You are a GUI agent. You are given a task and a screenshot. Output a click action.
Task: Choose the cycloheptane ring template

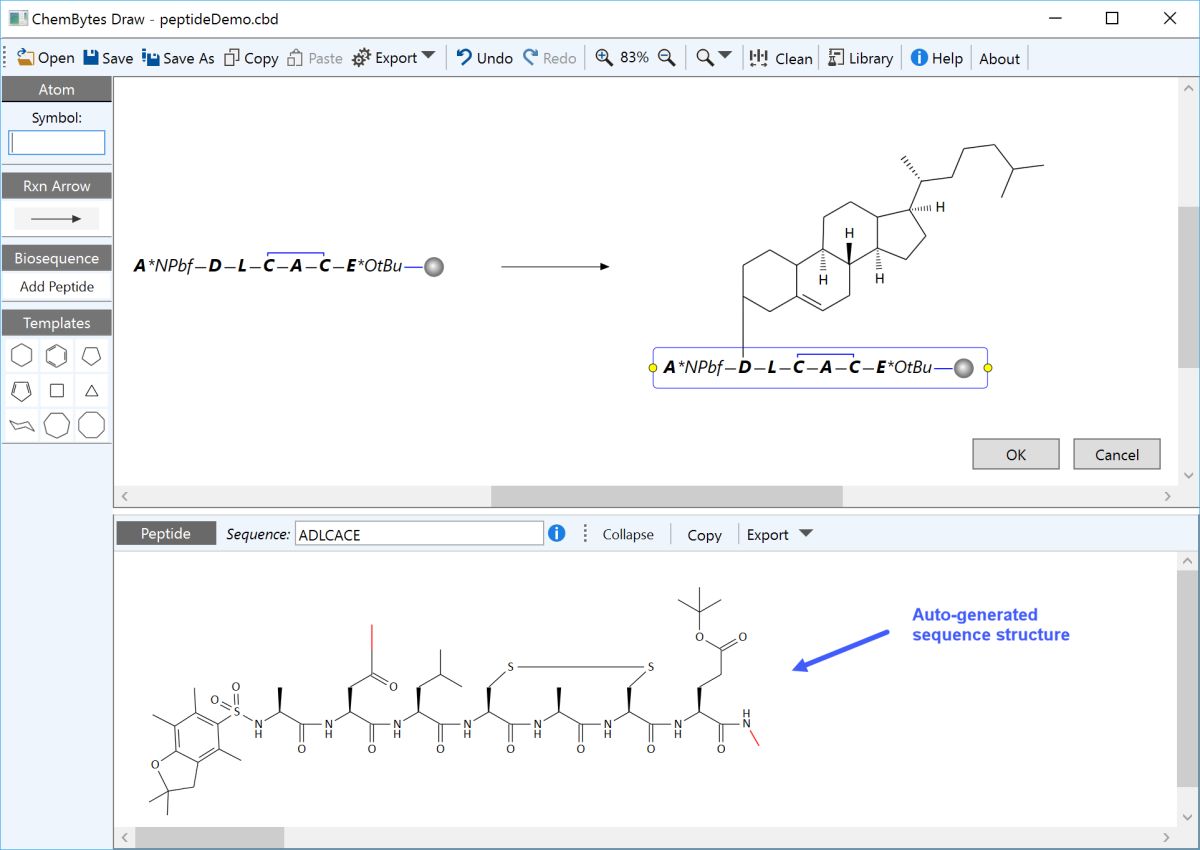pyautogui.click(x=57, y=425)
